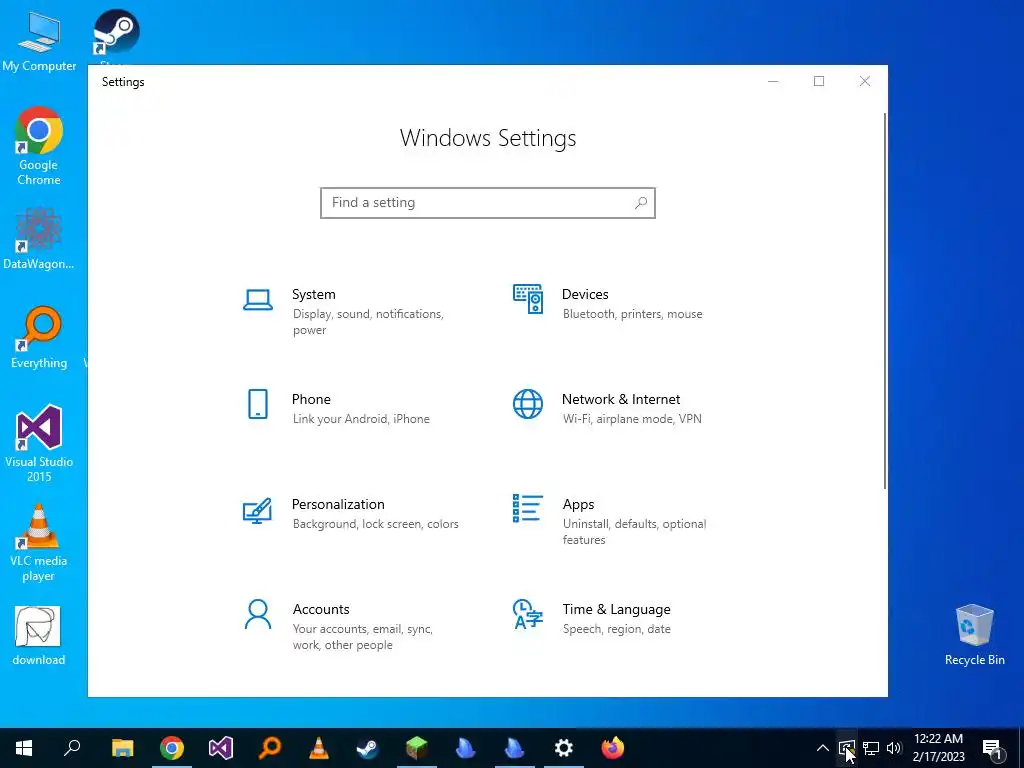This screenshot has height=768, width=1024.
Task: Click "Background, lock screen, colors" description
Action: (x=376, y=524)
